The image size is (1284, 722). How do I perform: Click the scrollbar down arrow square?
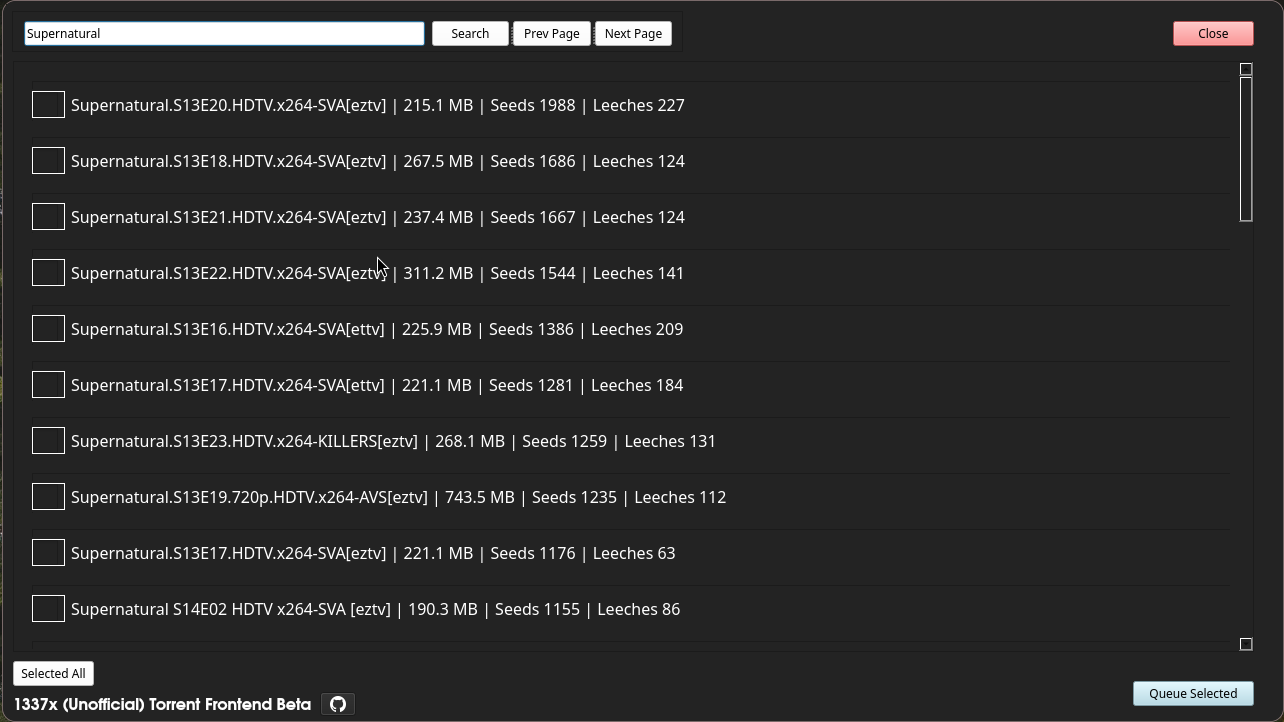click(1246, 644)
